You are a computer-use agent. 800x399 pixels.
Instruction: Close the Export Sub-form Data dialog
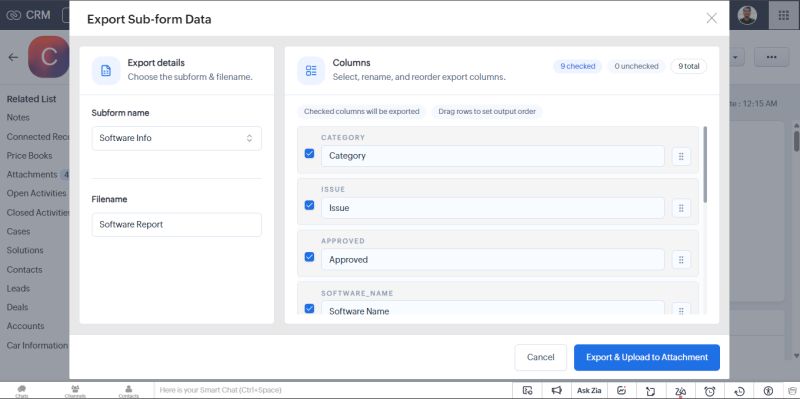coord(711,18)
